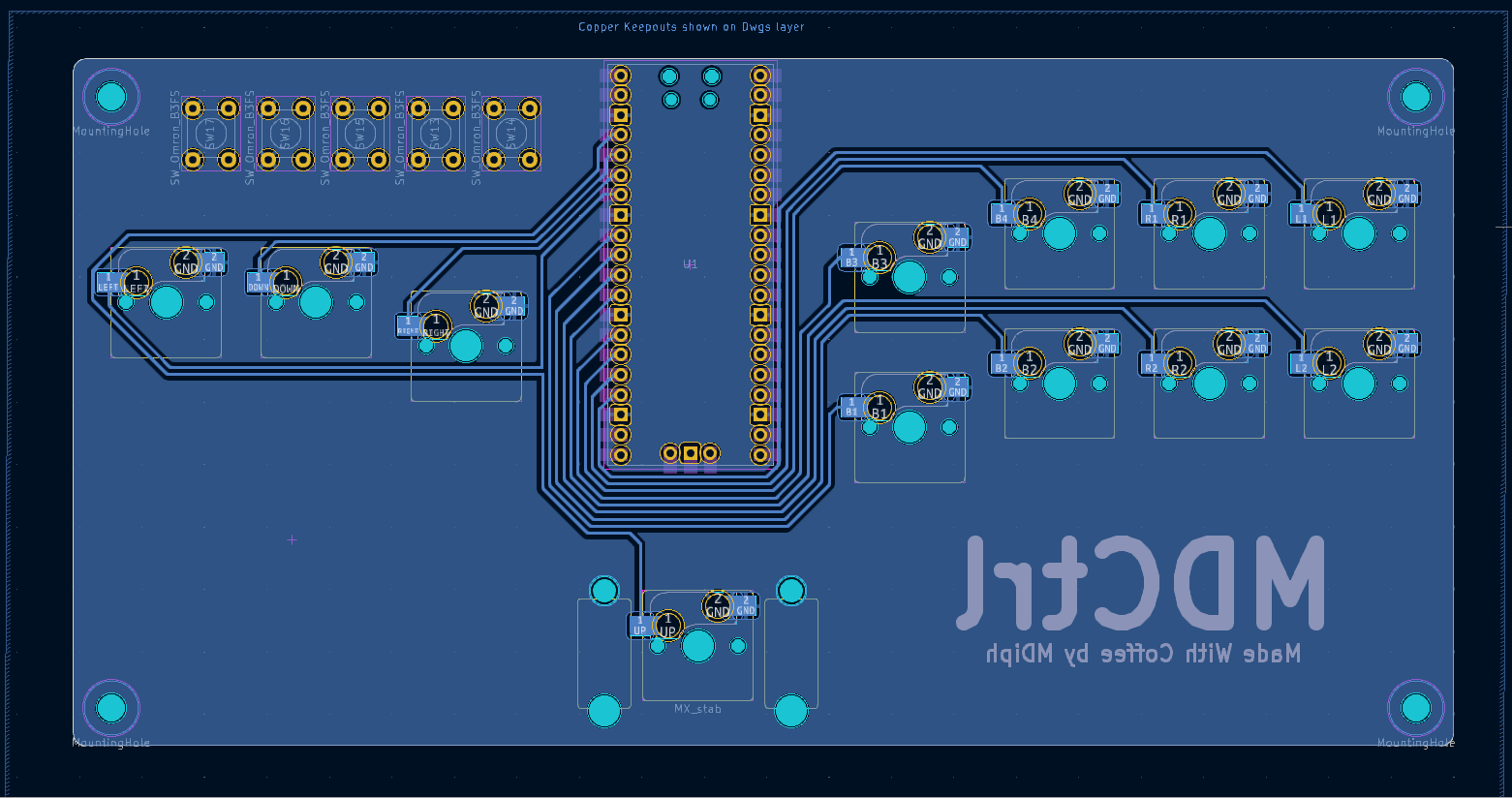Select round pad 1 labeled B2
1512x798 pixels.
(x=1029, y=363)
